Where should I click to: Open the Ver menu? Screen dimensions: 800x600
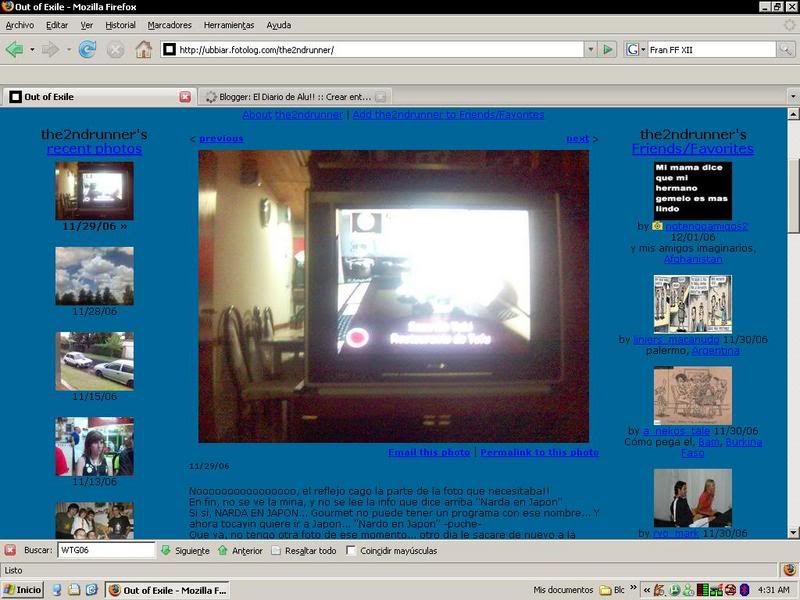pyautogui.click(x=87, y=25)
